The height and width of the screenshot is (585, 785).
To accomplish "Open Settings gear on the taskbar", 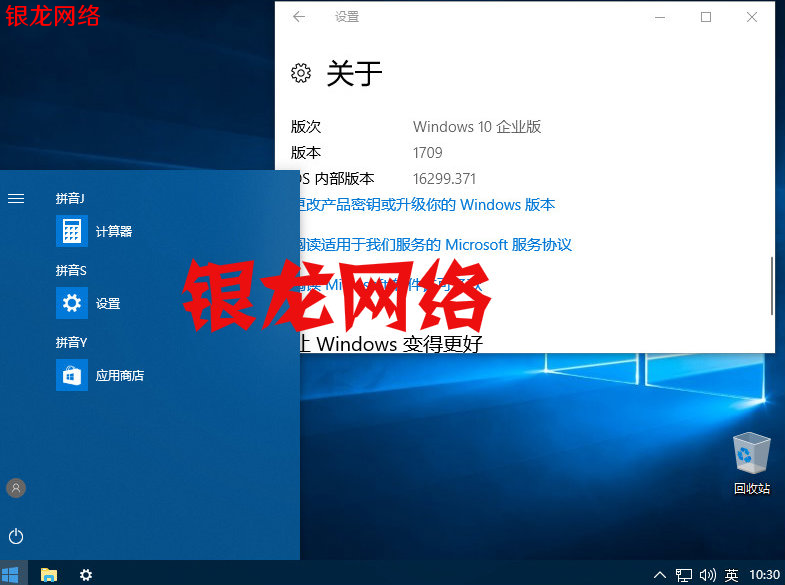I will tap(86, 574).
